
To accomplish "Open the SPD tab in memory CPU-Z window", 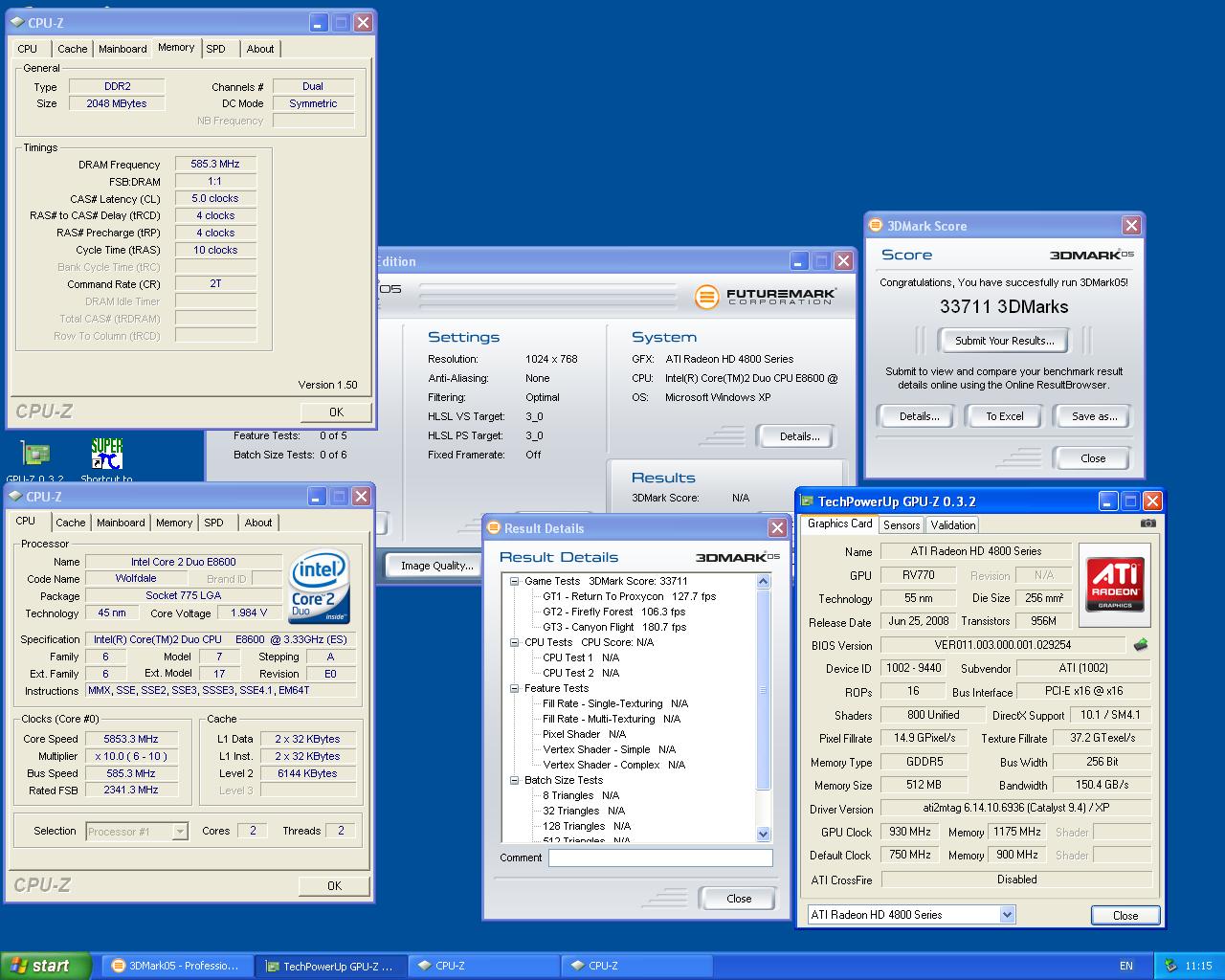I will tap(216, 49).
